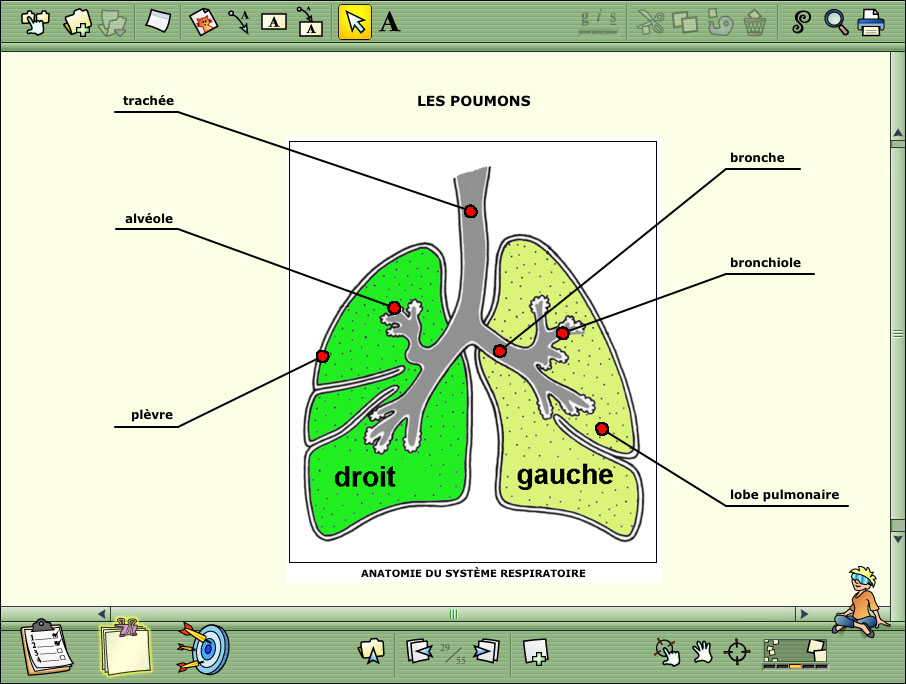906x684 pixels.
Task: Select the open hand pan tool
Action: pyautogui.click(x=703, y=652)
